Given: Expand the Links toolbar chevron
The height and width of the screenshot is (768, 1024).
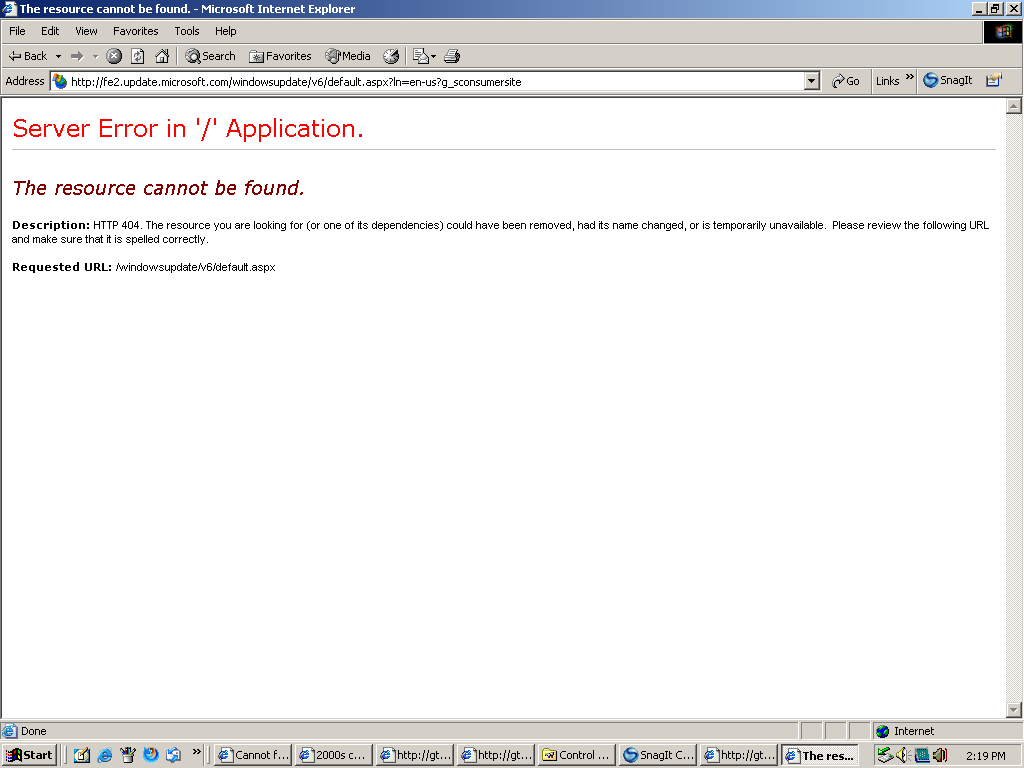Looking at the screenshot, I should (x=911, y=76).
